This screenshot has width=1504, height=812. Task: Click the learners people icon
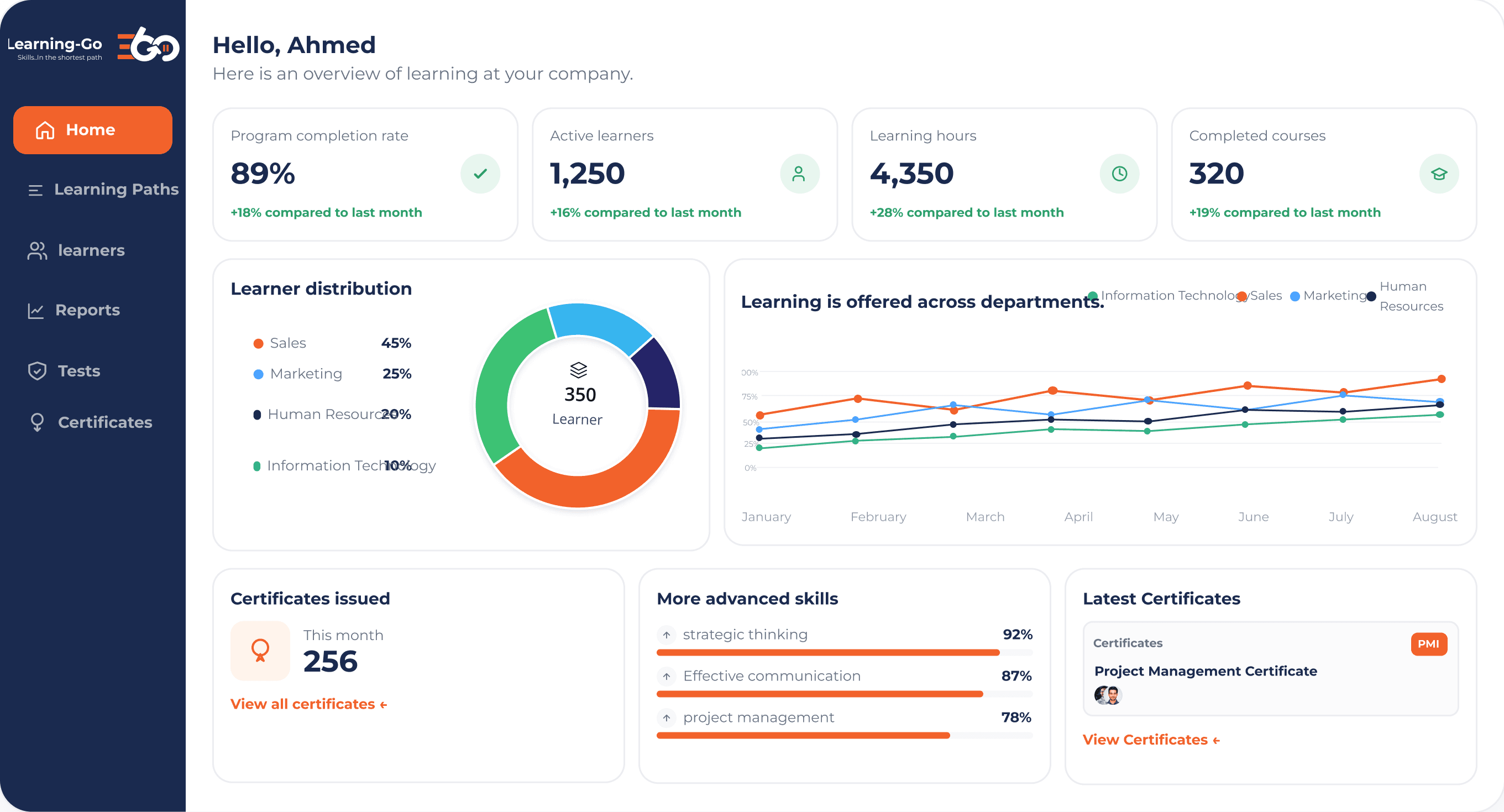(37, 251)
